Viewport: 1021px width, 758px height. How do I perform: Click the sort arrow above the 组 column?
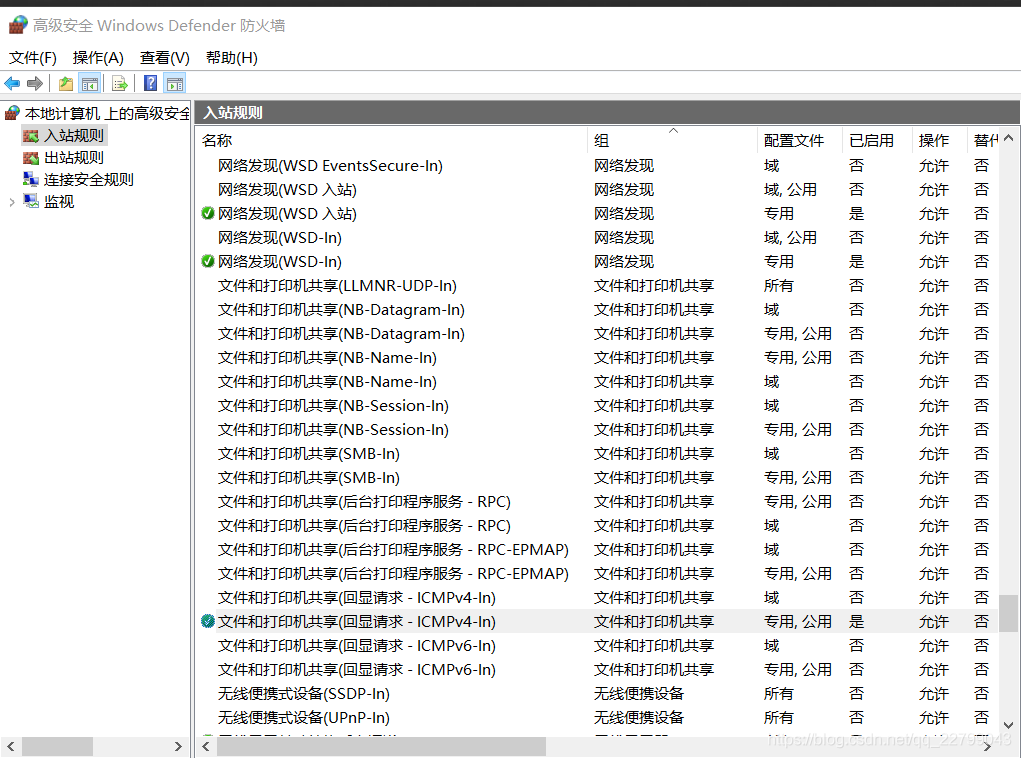click(x=673, y=131)
